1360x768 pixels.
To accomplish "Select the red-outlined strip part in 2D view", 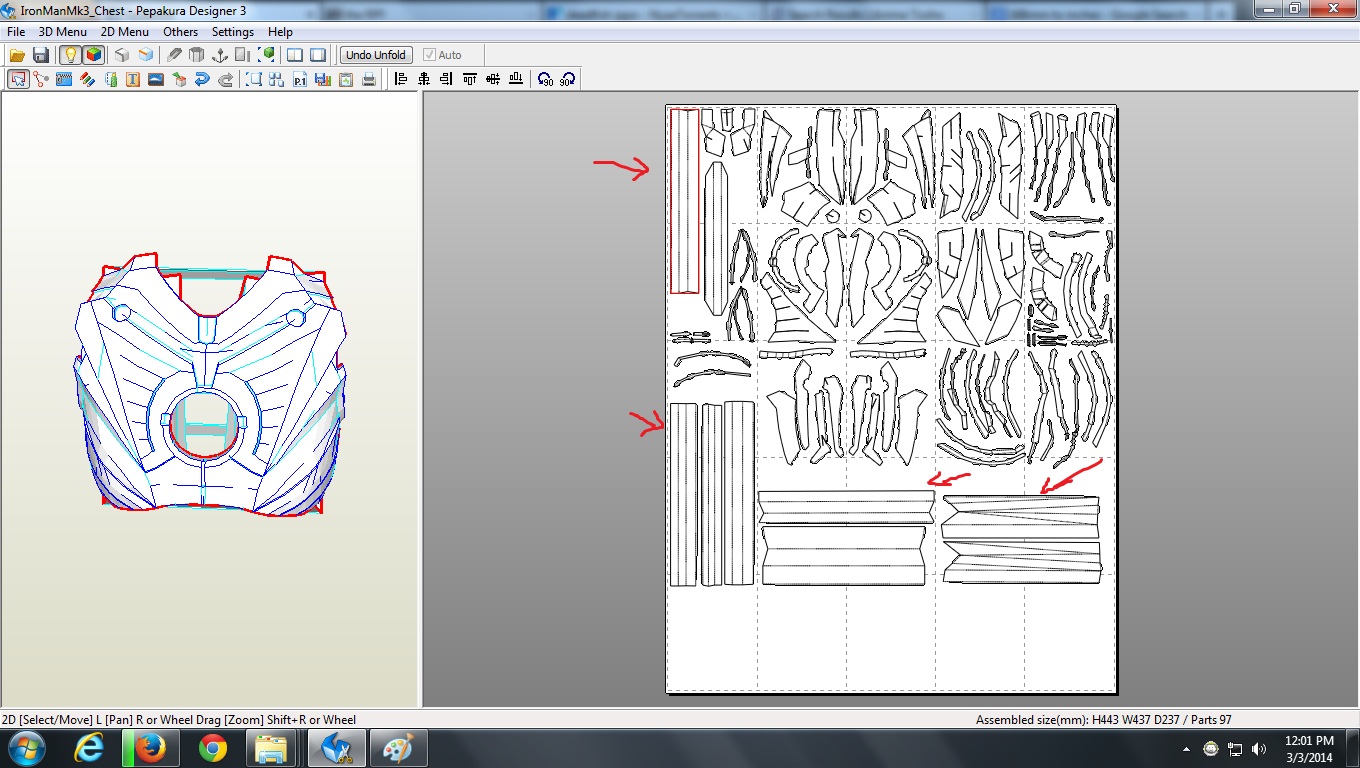I will click(x=684, y=201).
